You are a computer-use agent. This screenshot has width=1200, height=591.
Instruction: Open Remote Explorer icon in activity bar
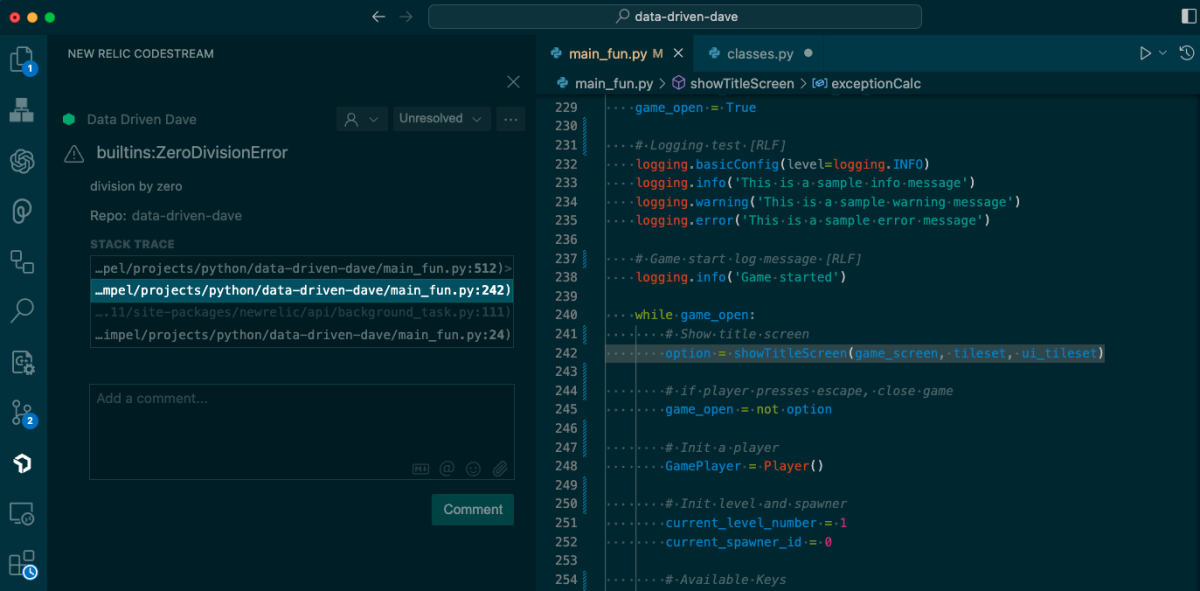point(22,514)
